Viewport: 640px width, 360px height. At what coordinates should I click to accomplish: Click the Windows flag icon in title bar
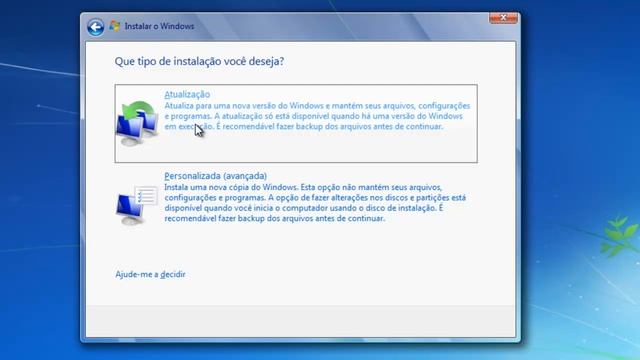click(115, 26)
